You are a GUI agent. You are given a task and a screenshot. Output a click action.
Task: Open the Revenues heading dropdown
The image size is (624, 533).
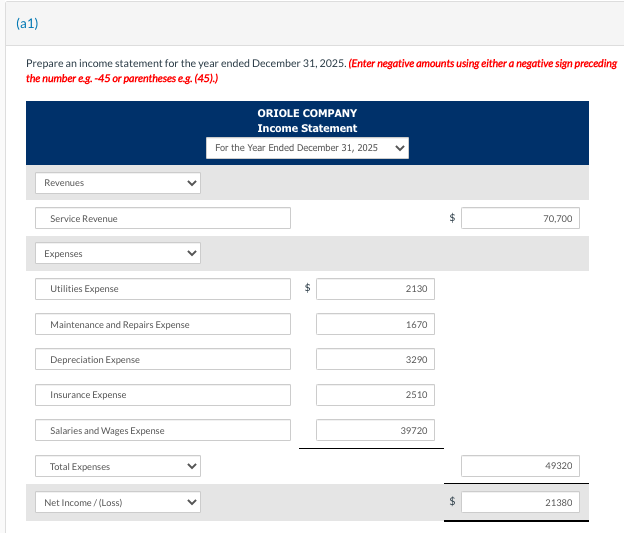tap(118, 183)
